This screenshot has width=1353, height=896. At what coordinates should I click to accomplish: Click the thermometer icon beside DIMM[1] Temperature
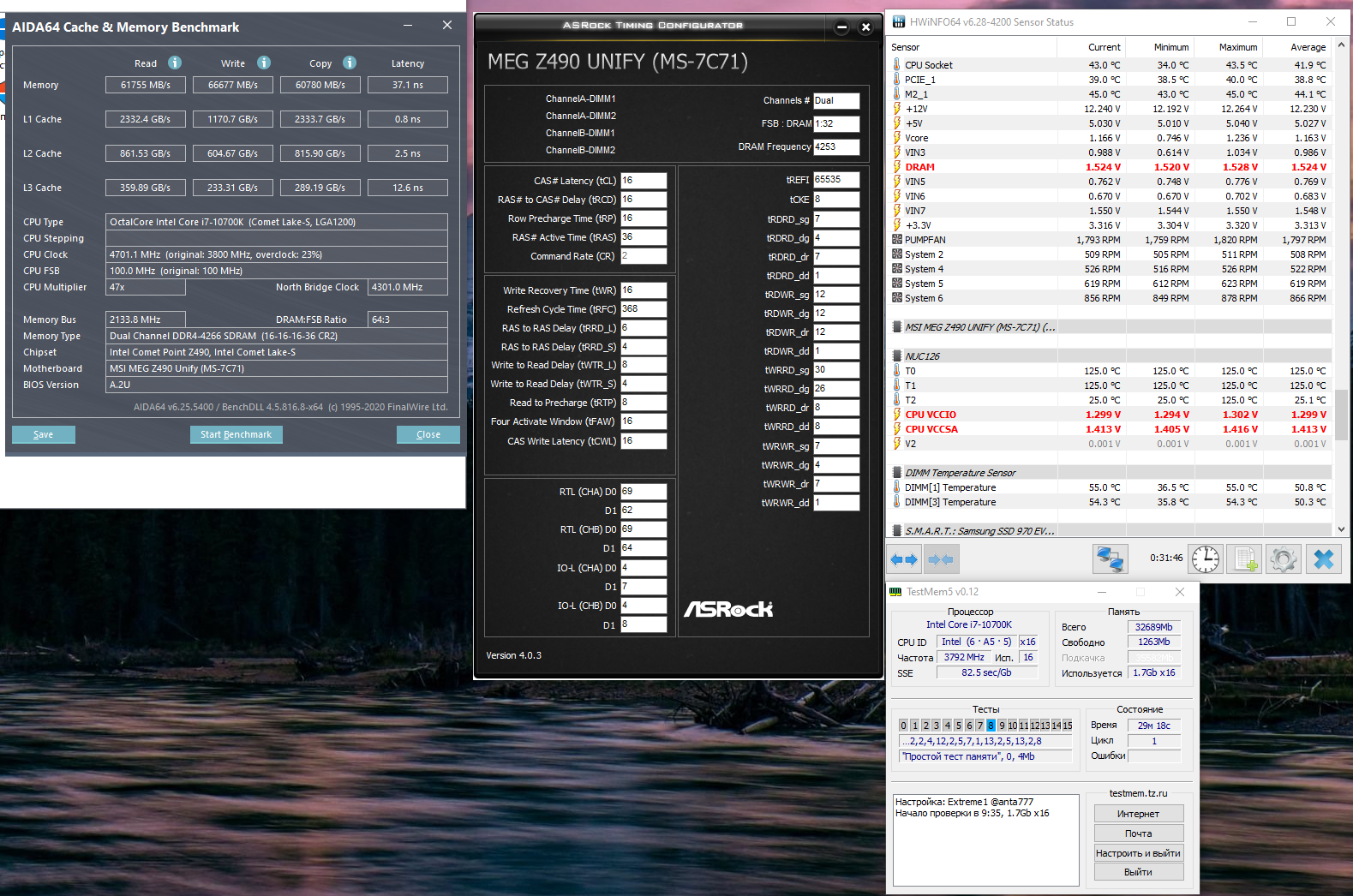click(x=897, y=487)
